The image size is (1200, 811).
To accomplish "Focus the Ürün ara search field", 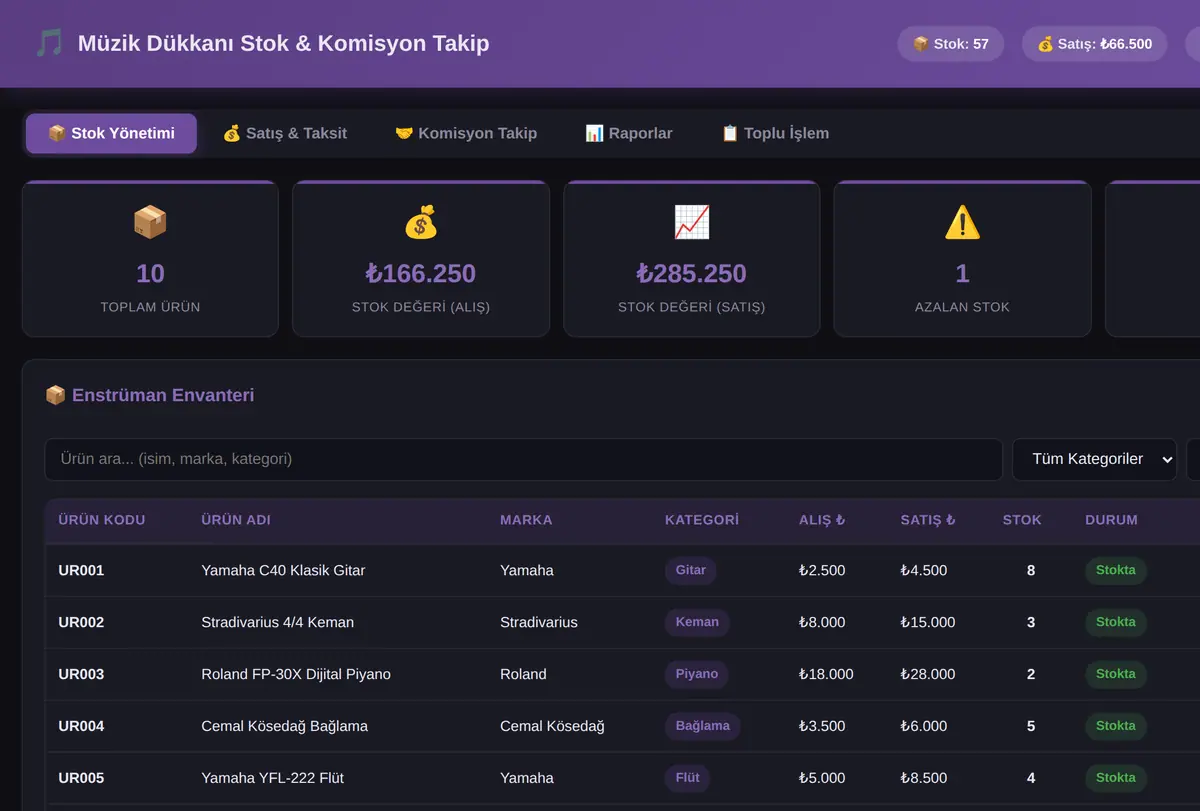I will 524,459.
